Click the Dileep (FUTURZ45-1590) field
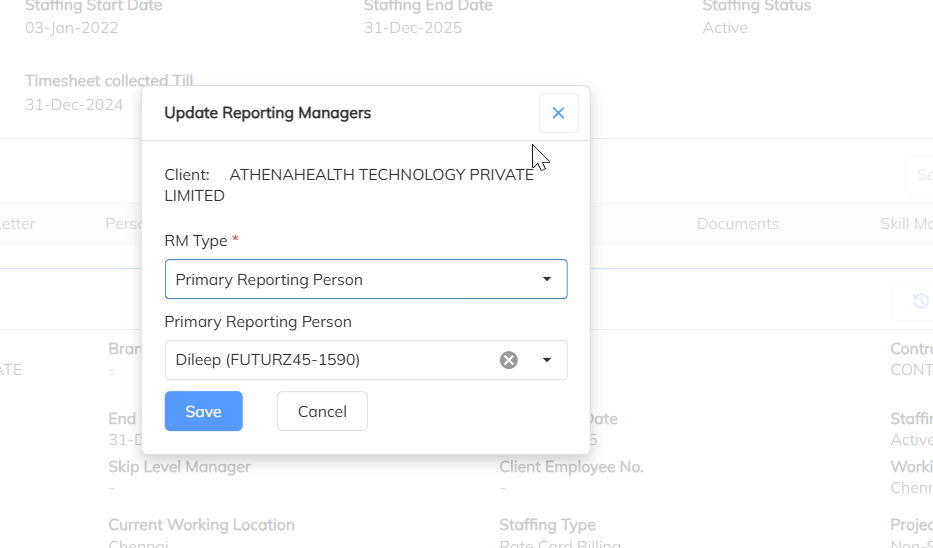 tap(366, 360)
